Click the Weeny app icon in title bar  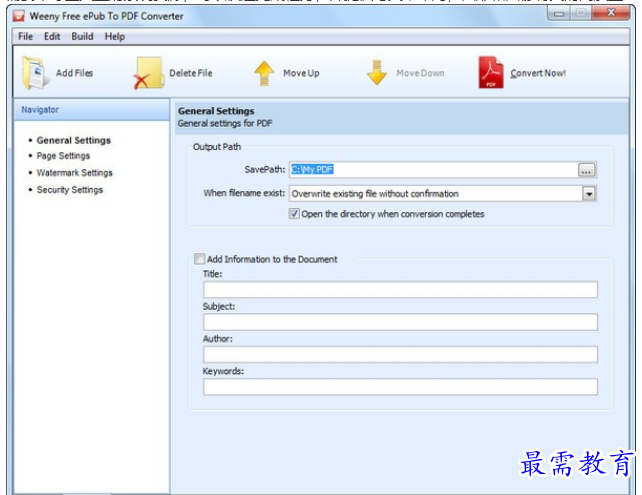coord(18,16)
